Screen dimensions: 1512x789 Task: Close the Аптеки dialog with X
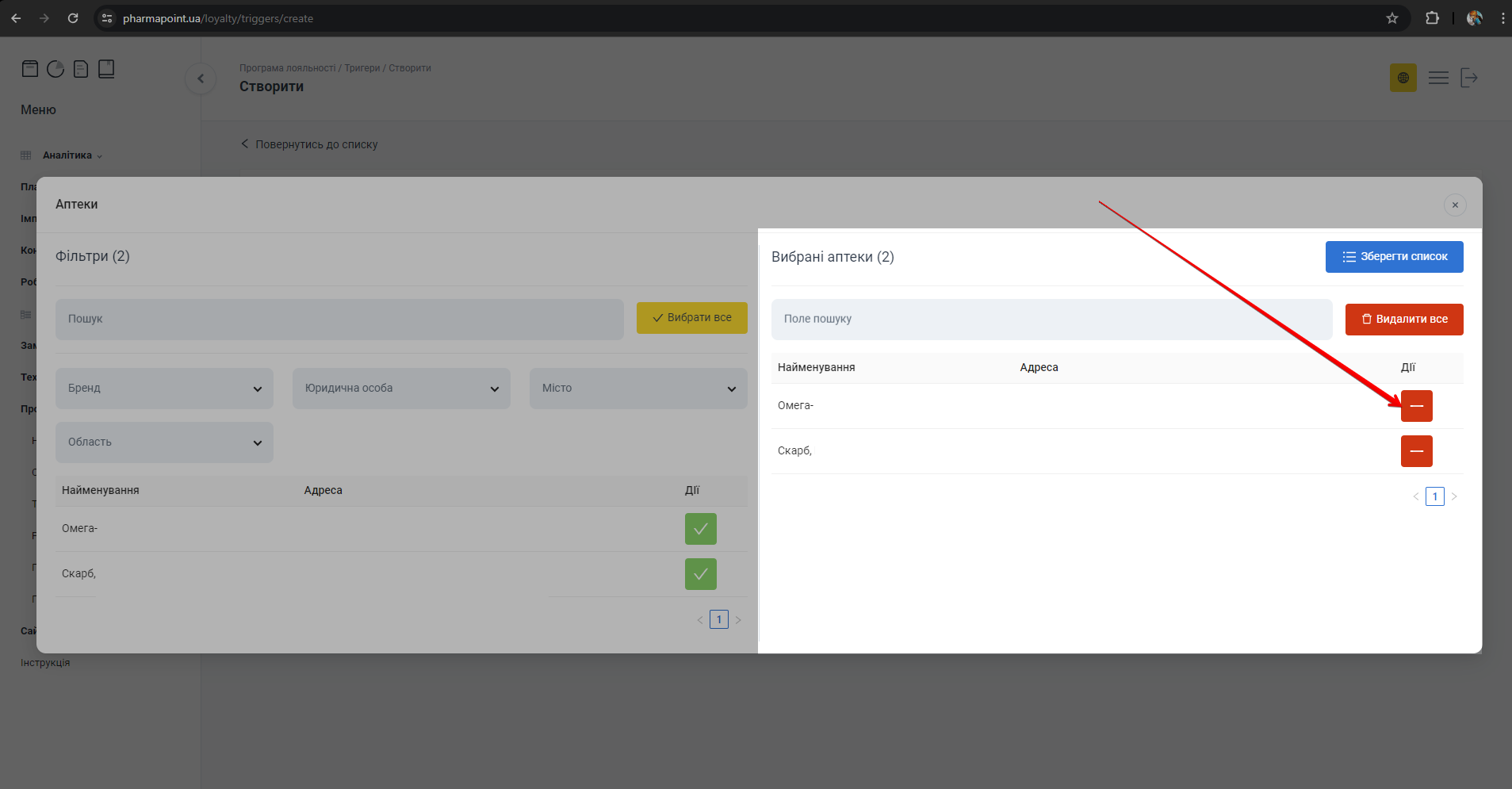[x=1455, y=205]
